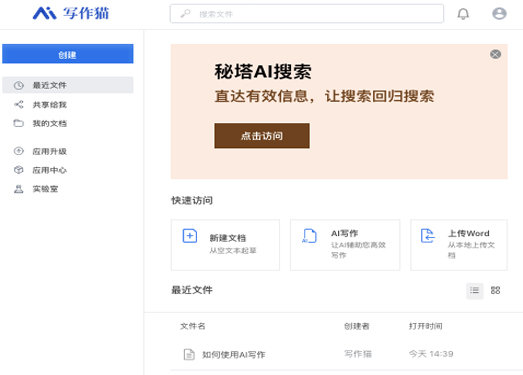This screenshot has height=375, width=523.
Task: Click the upload file icon
Action: (428, 236)
